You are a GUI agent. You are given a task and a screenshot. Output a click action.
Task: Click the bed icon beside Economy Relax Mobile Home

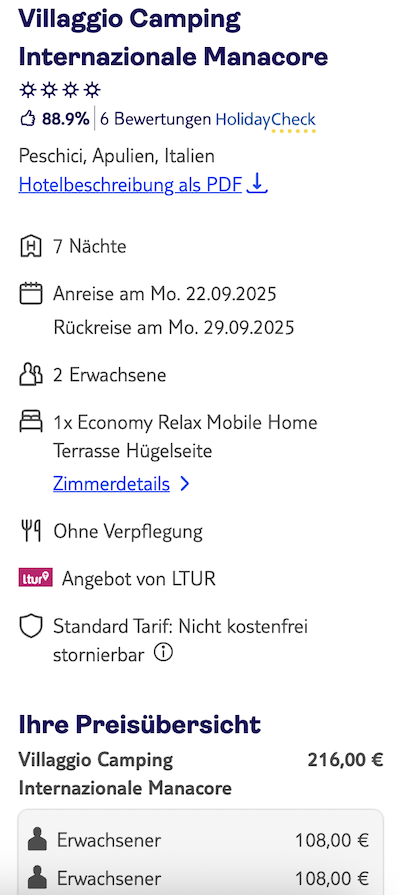31,422
